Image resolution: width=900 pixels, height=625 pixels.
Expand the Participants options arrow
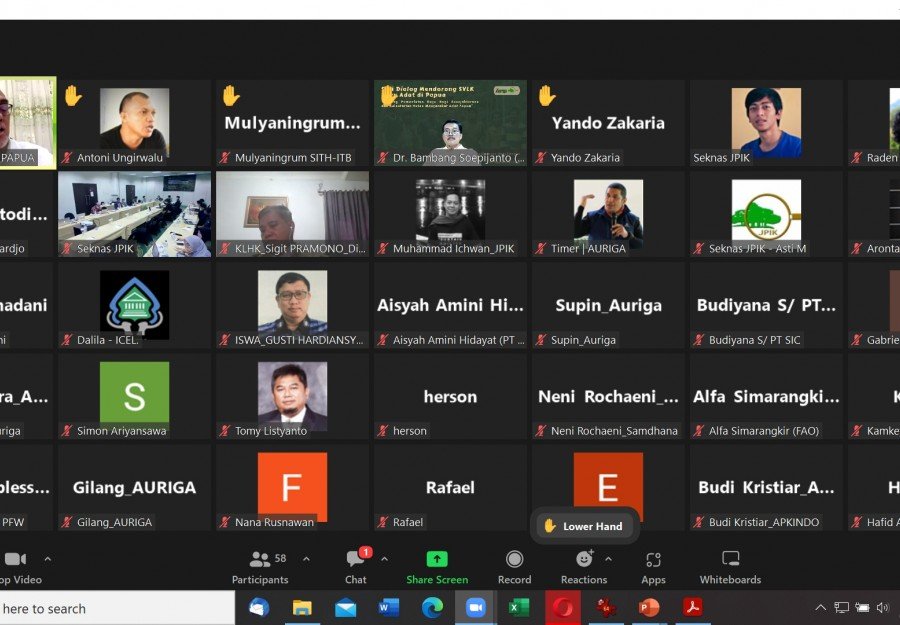click(307, 558)
